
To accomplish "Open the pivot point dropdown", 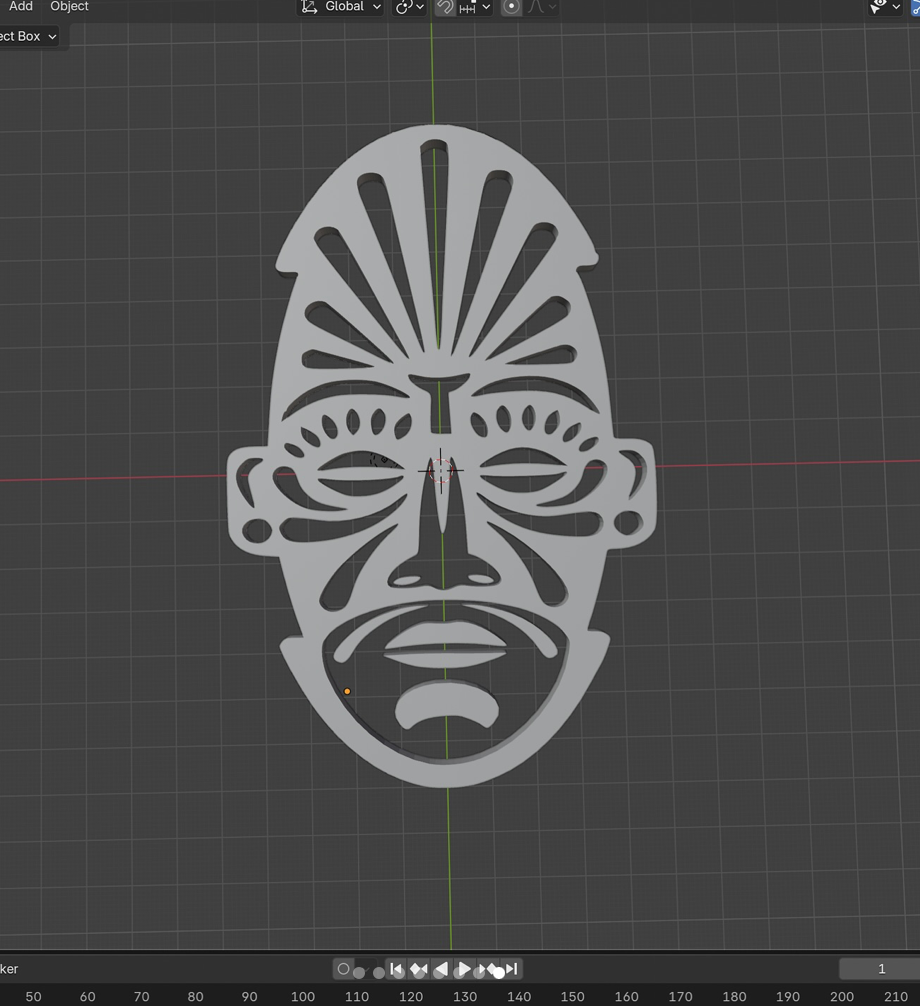I will [x=409, y=7].
